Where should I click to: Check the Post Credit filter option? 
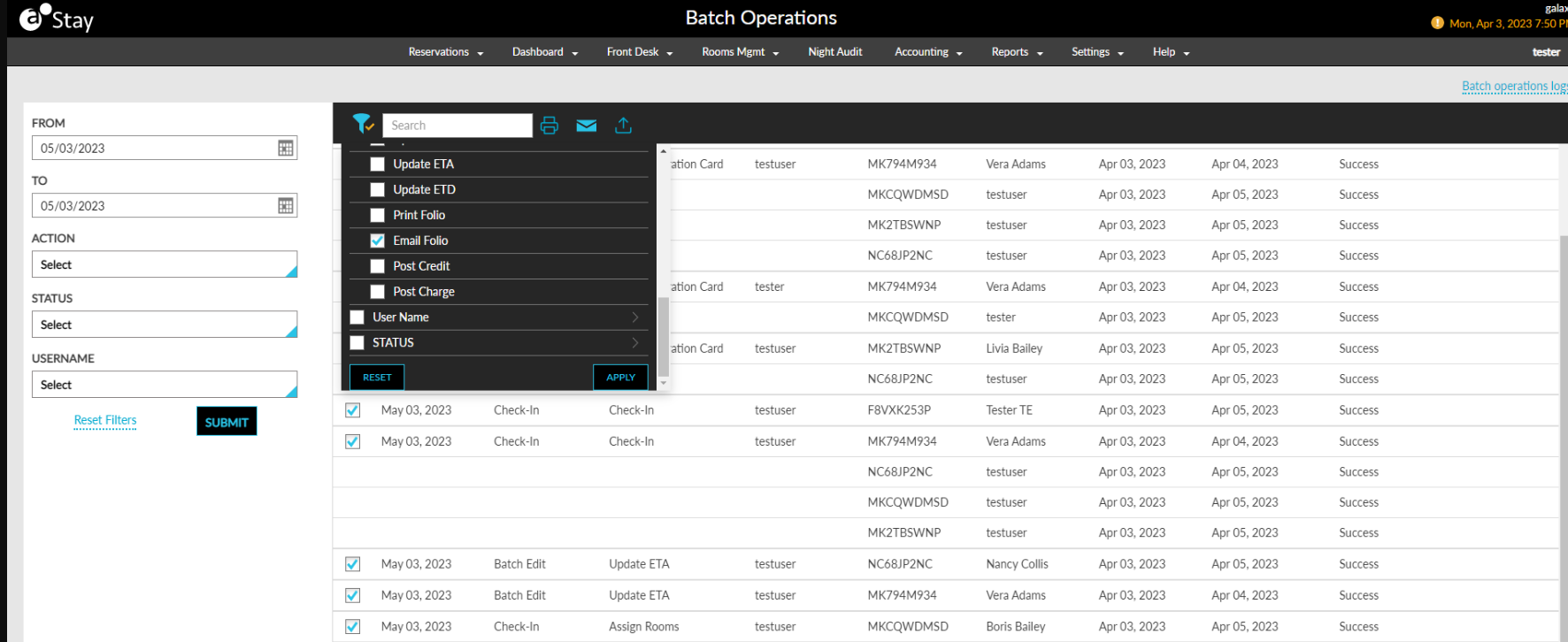click(x=378, y=266)
